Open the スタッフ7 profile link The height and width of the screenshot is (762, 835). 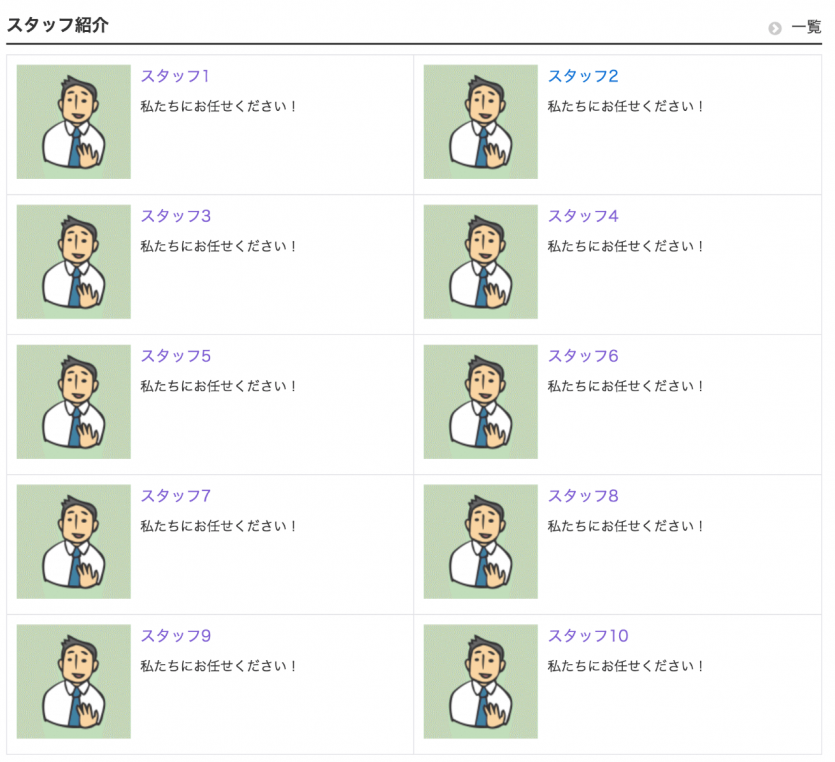point(176,496)
